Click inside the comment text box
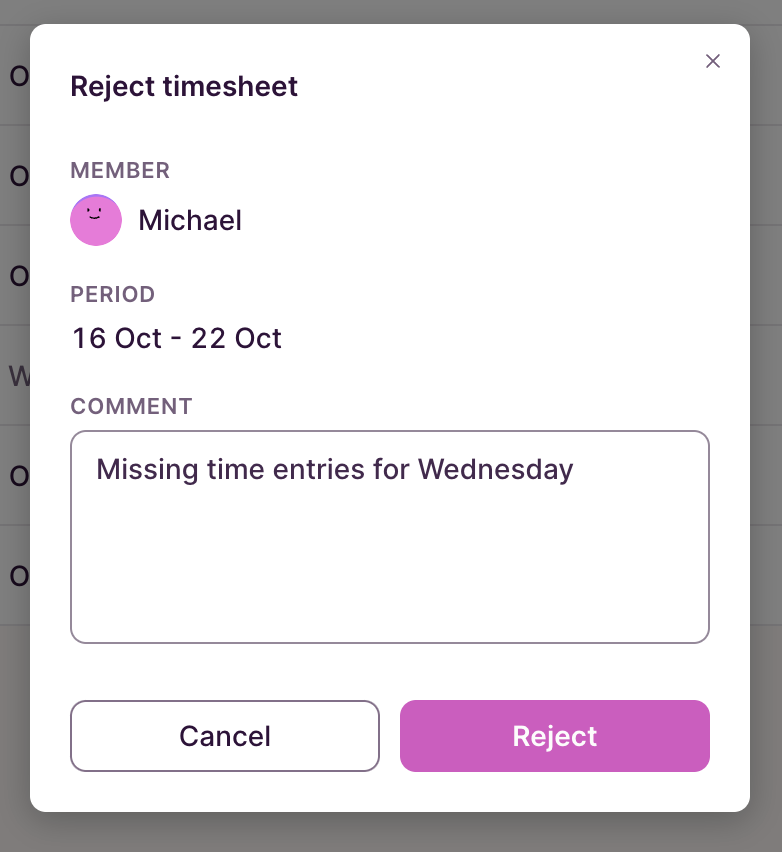Image resolution: width=782 pixels, height=852 pixels. coord(390,537)
